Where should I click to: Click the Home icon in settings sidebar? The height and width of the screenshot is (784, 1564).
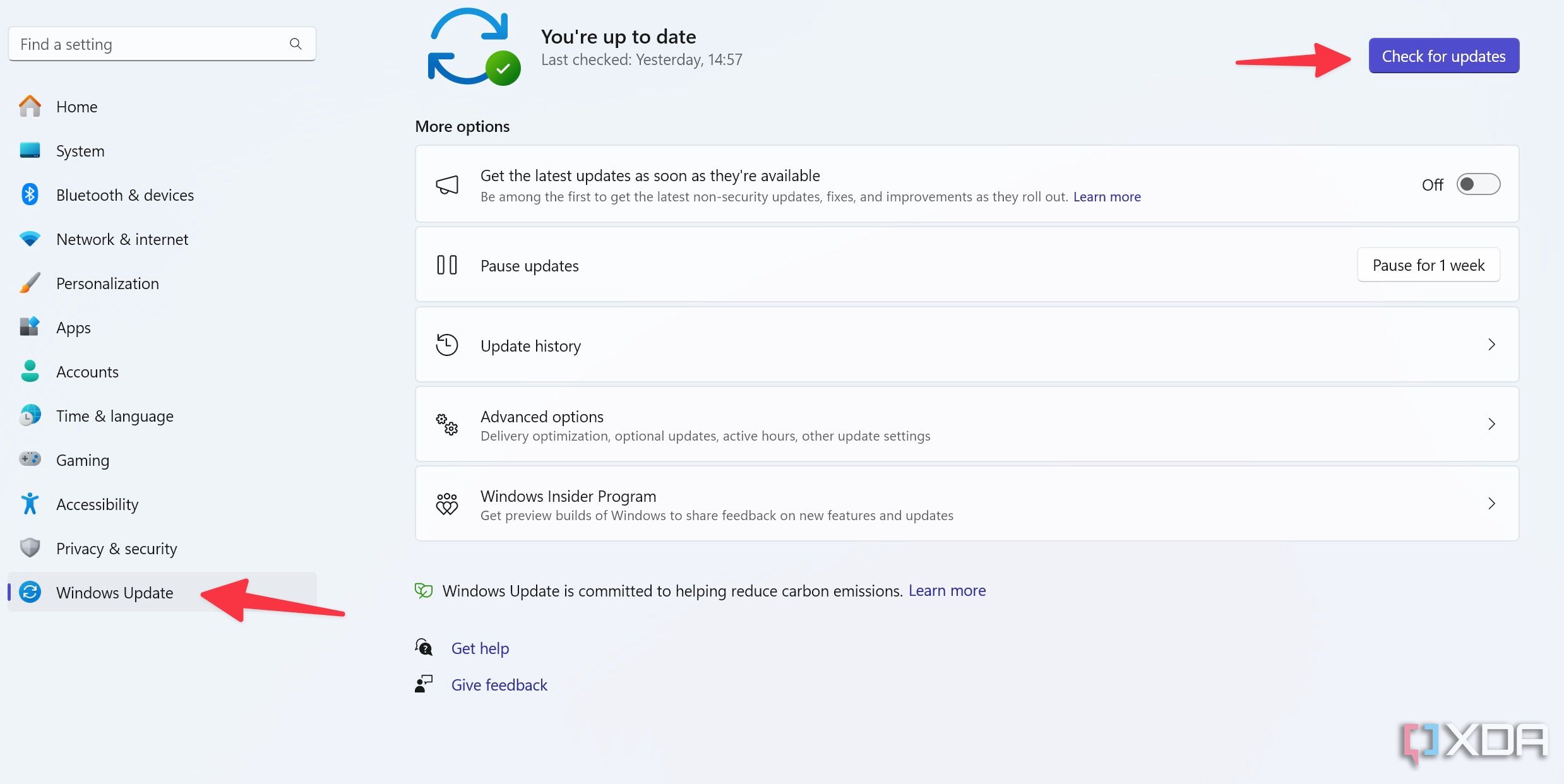[30, 106]
